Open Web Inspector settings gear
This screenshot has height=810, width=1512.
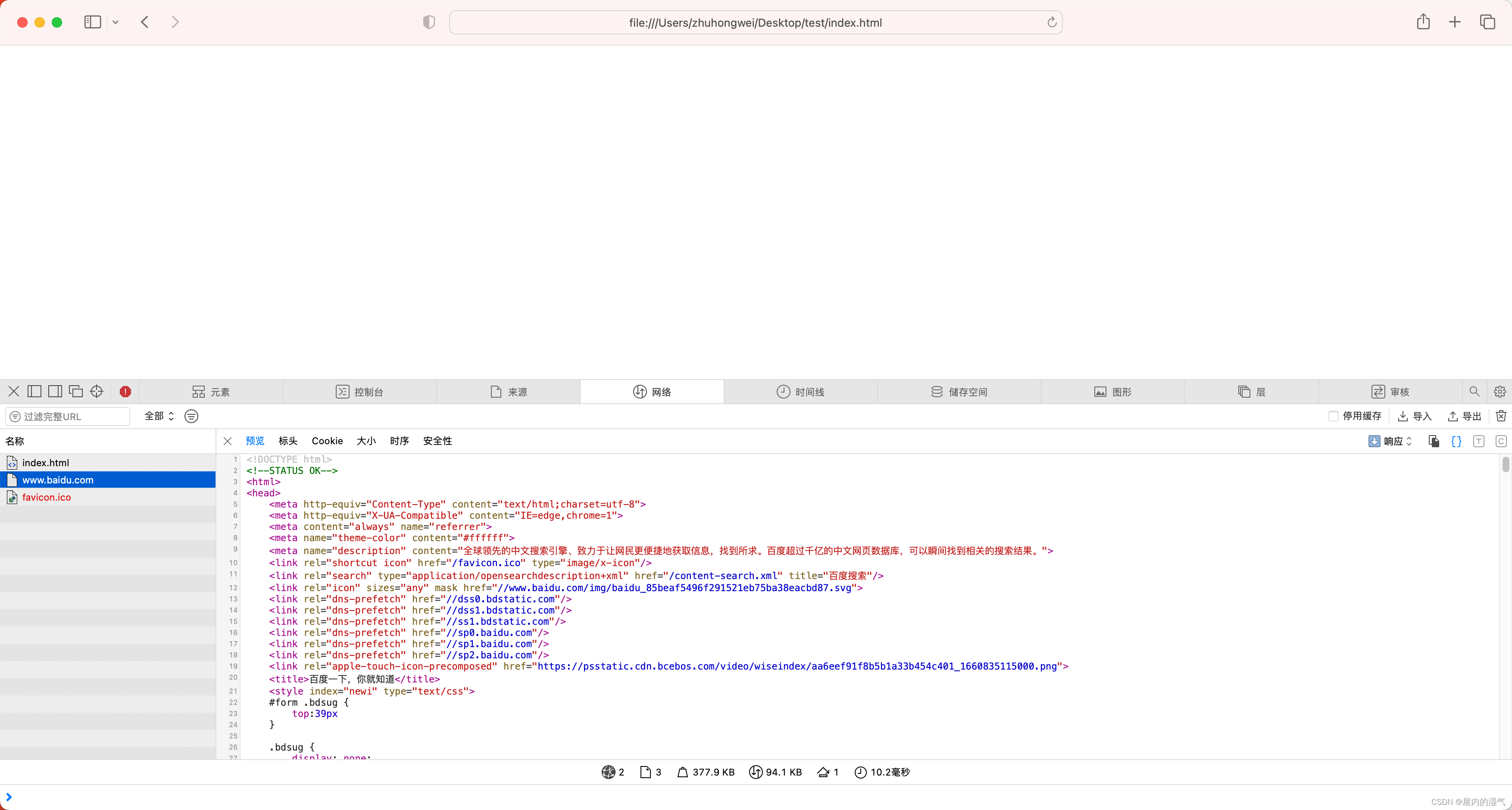click(1500, 391)
